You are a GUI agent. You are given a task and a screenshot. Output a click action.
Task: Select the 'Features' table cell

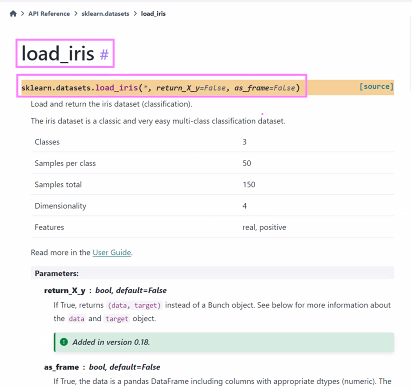49,227
